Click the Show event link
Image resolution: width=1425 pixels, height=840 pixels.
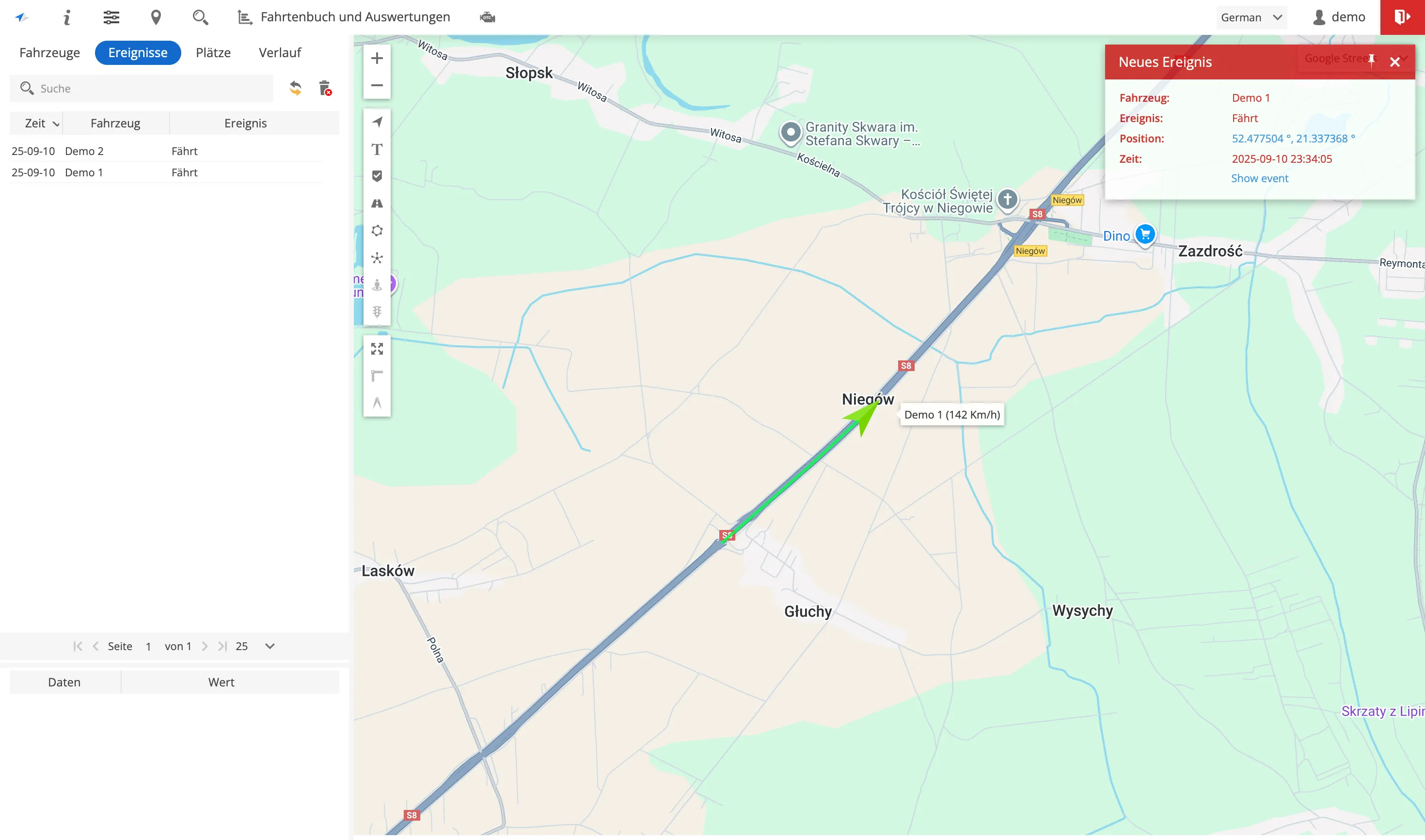point(1259,178)
